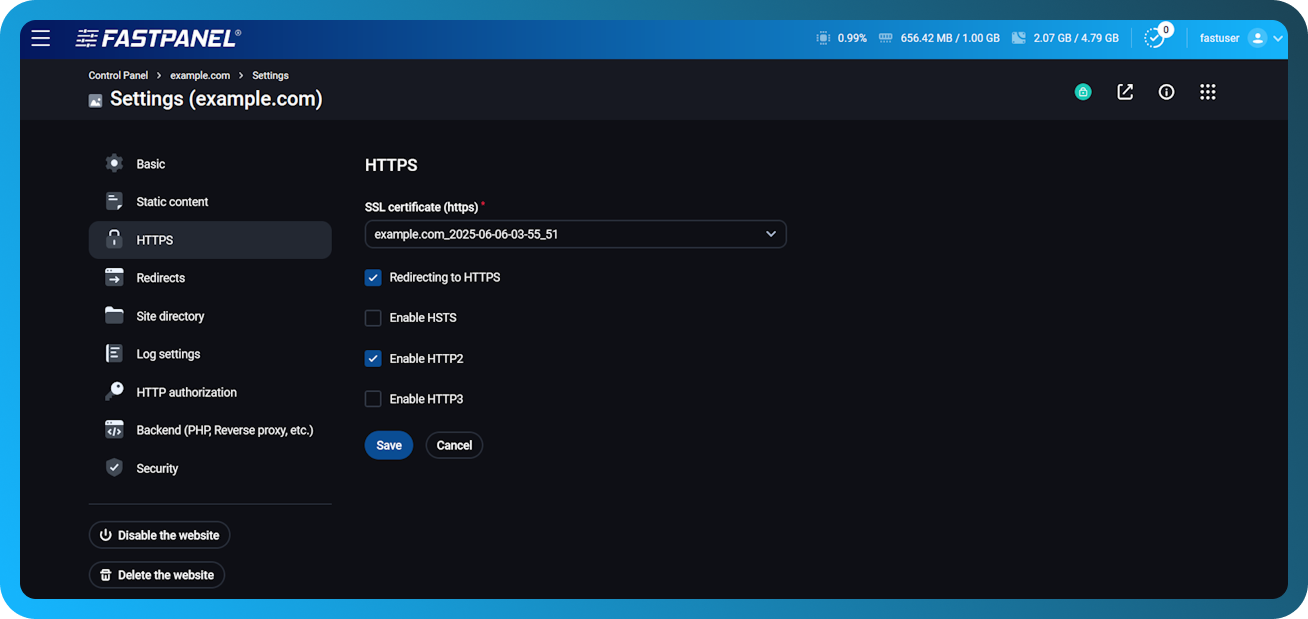Click the FASTPANEL logo
The height and width of the screenshot is (619, 1308).
tap(158, 37)
